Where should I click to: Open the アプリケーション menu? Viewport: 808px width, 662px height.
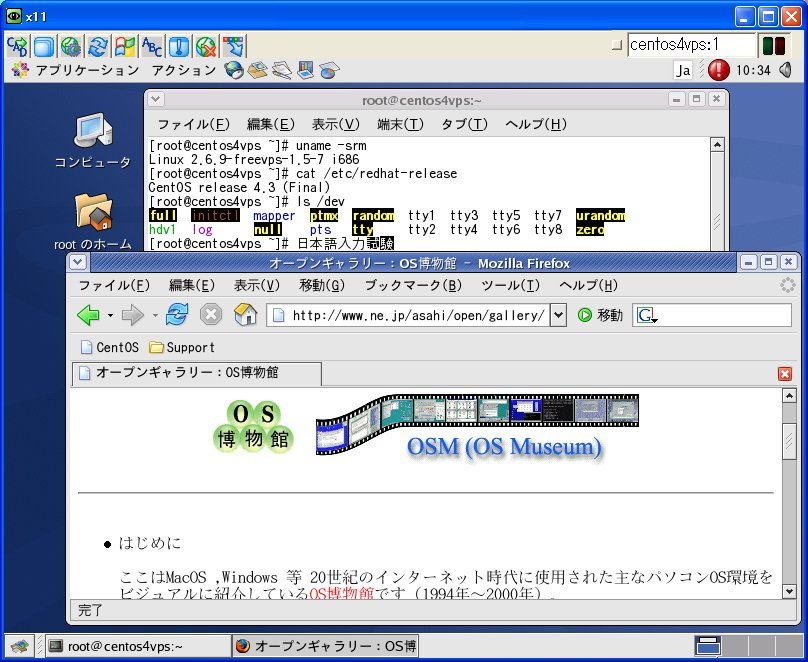[x=76, y=70]
